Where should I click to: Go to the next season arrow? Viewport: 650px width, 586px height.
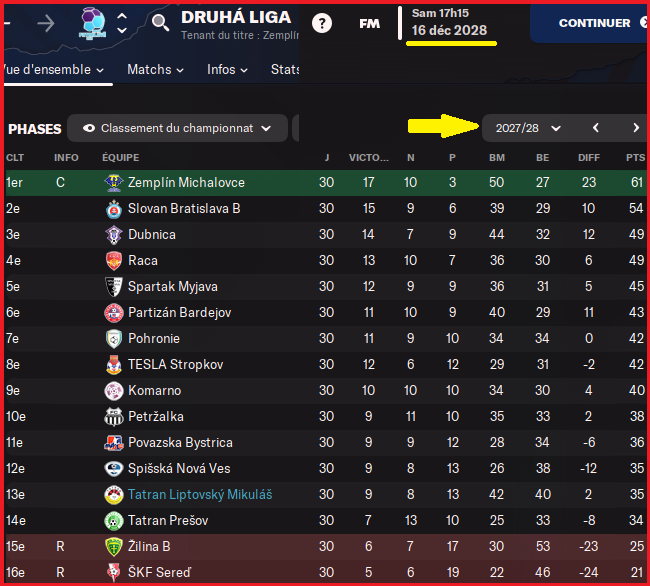pos(635,128)
